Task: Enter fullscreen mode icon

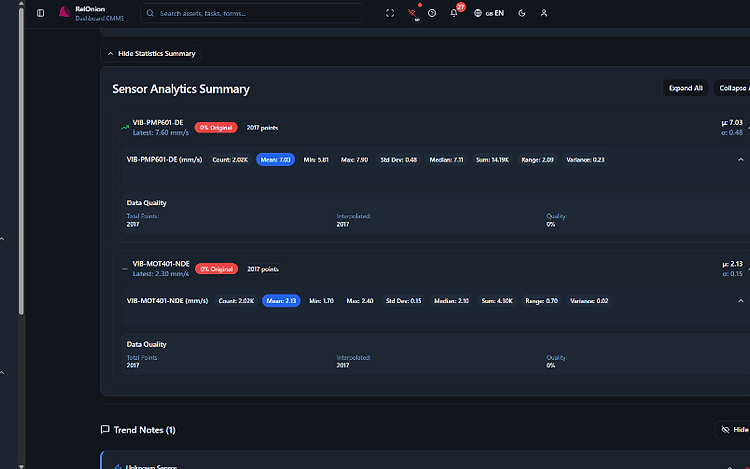Action: pos(390,13)
